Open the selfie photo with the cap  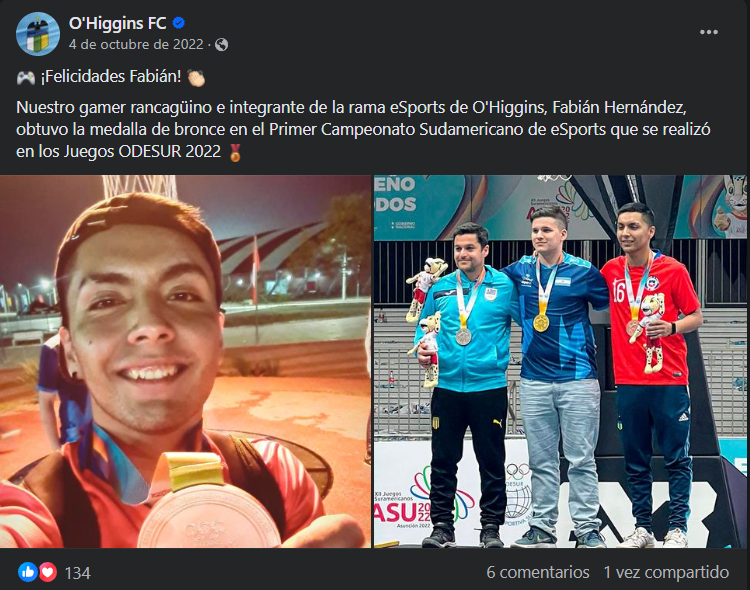point(185,361)
